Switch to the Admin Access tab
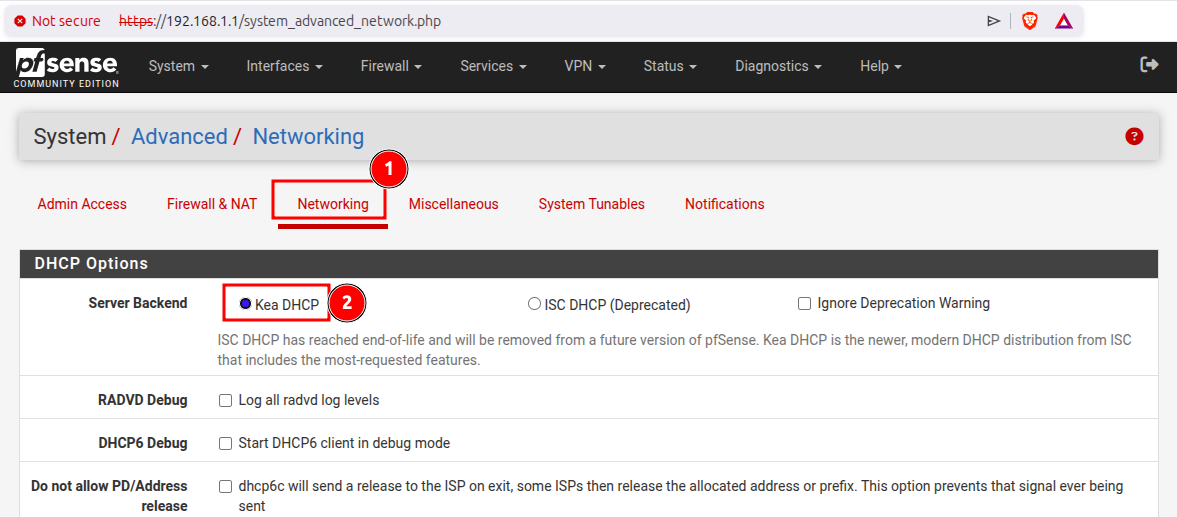1177x517 pixels. [x=82, y=204]
